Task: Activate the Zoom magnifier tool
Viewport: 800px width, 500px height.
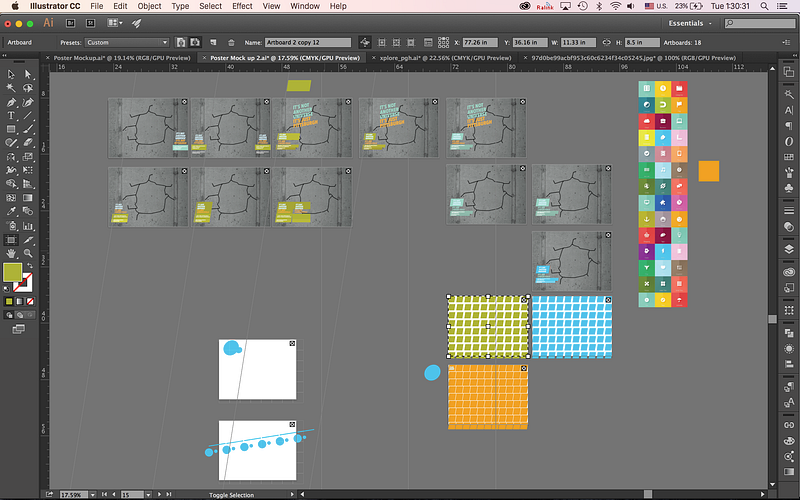Action: tap(27, 254)
